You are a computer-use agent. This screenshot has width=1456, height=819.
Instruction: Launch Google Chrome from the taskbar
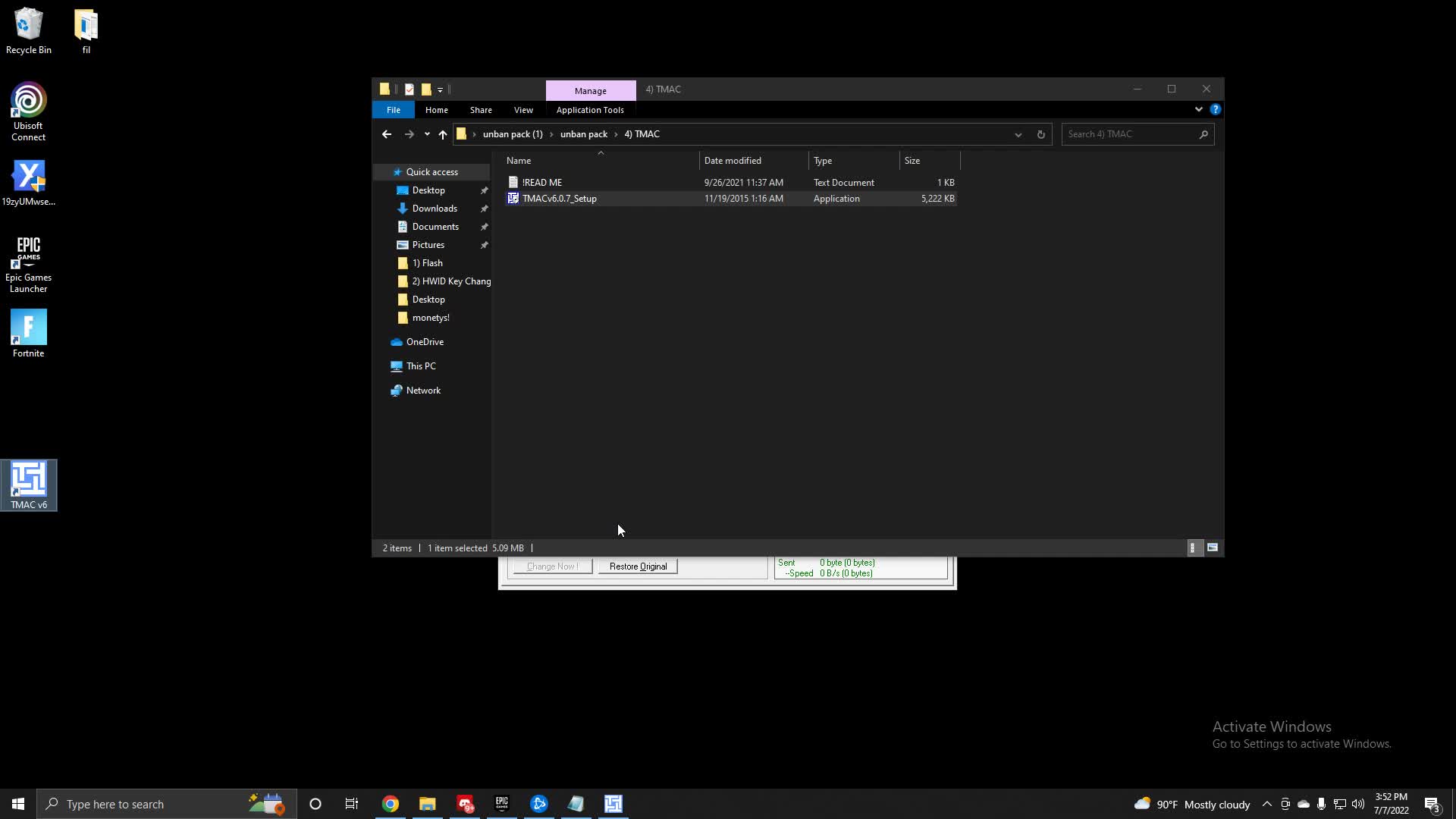coord(390,804)
